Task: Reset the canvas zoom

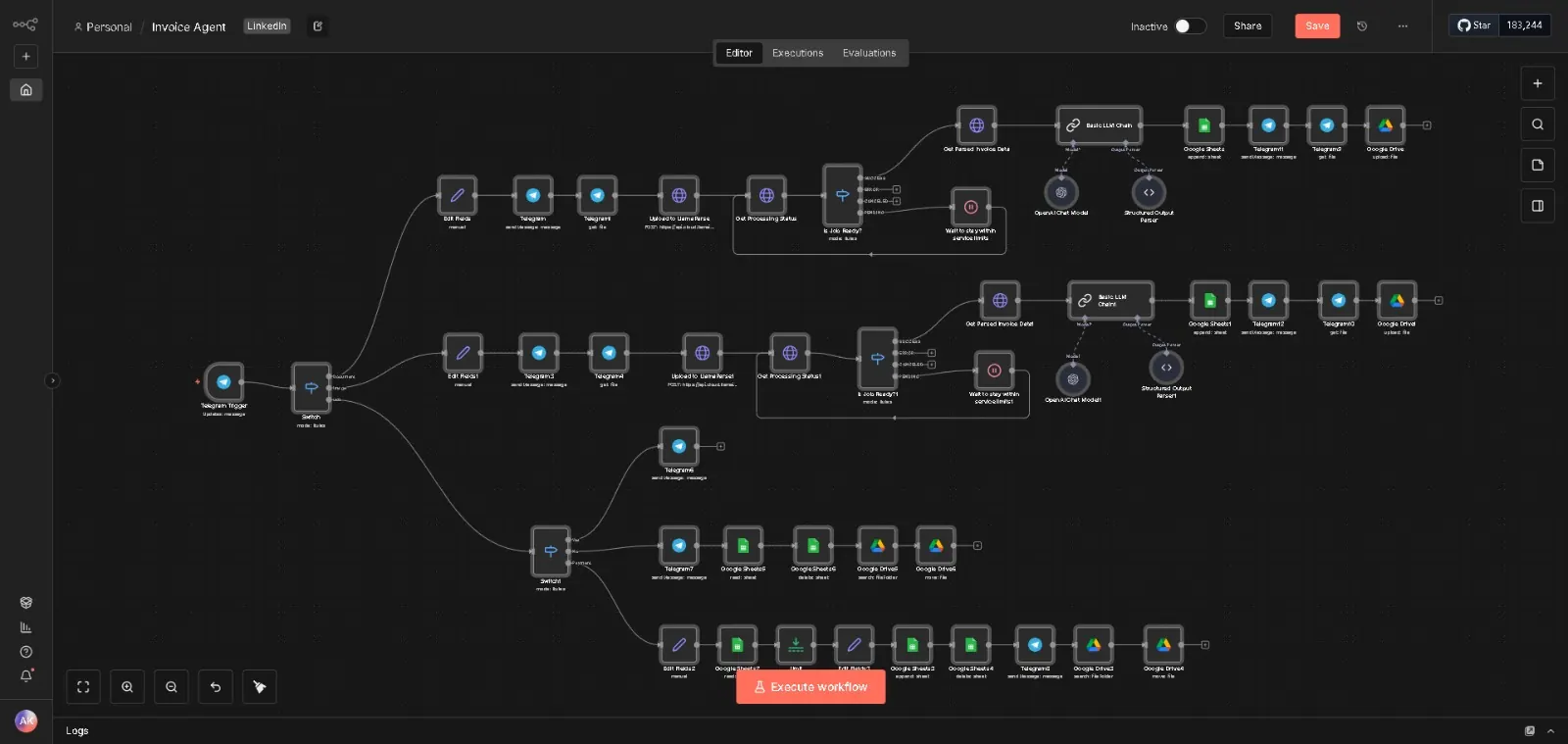Action: click(x=216, y=687)
